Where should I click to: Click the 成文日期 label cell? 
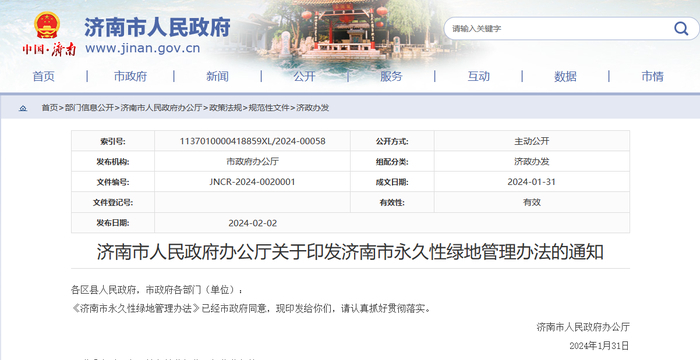[x=392, y=182]
